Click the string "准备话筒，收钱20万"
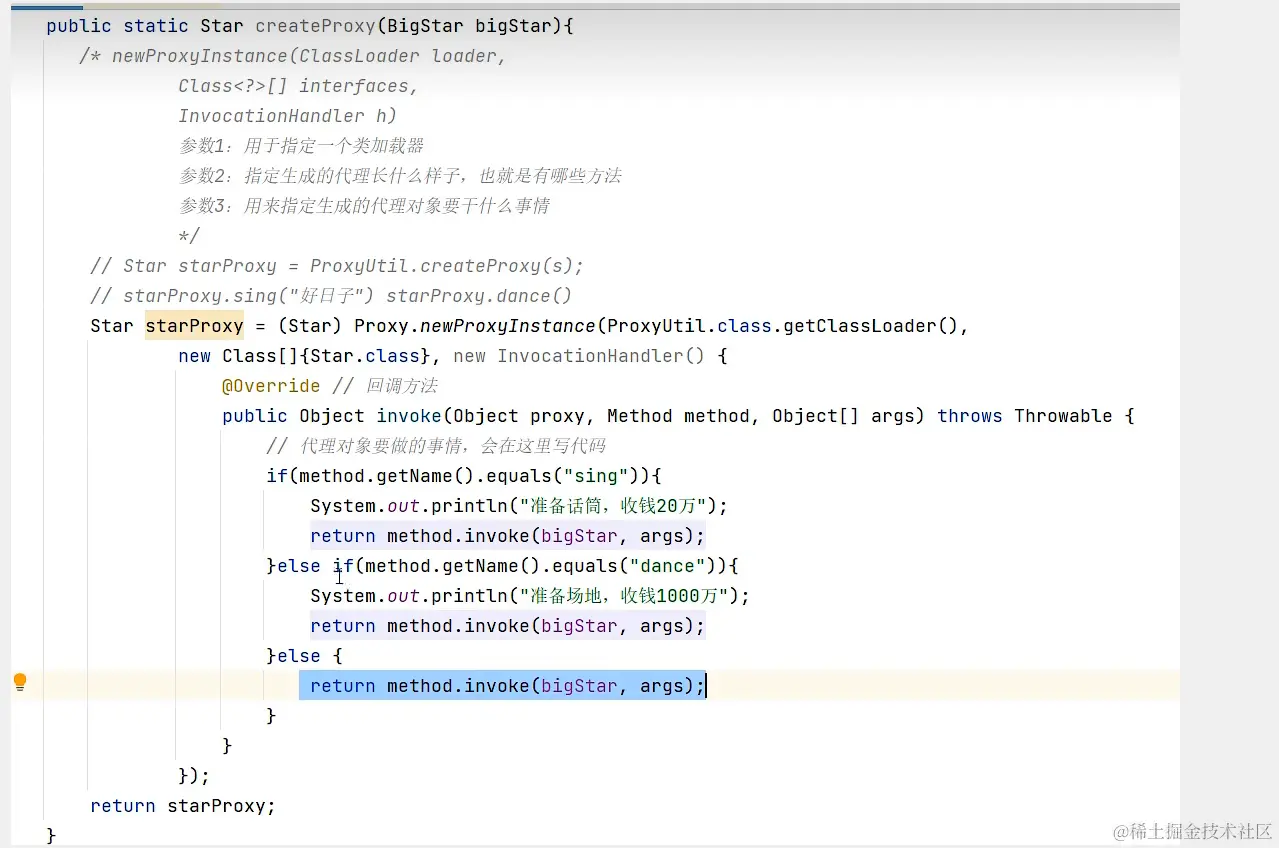The height and width of the screenshot is (848, 1279). [612, 506]
